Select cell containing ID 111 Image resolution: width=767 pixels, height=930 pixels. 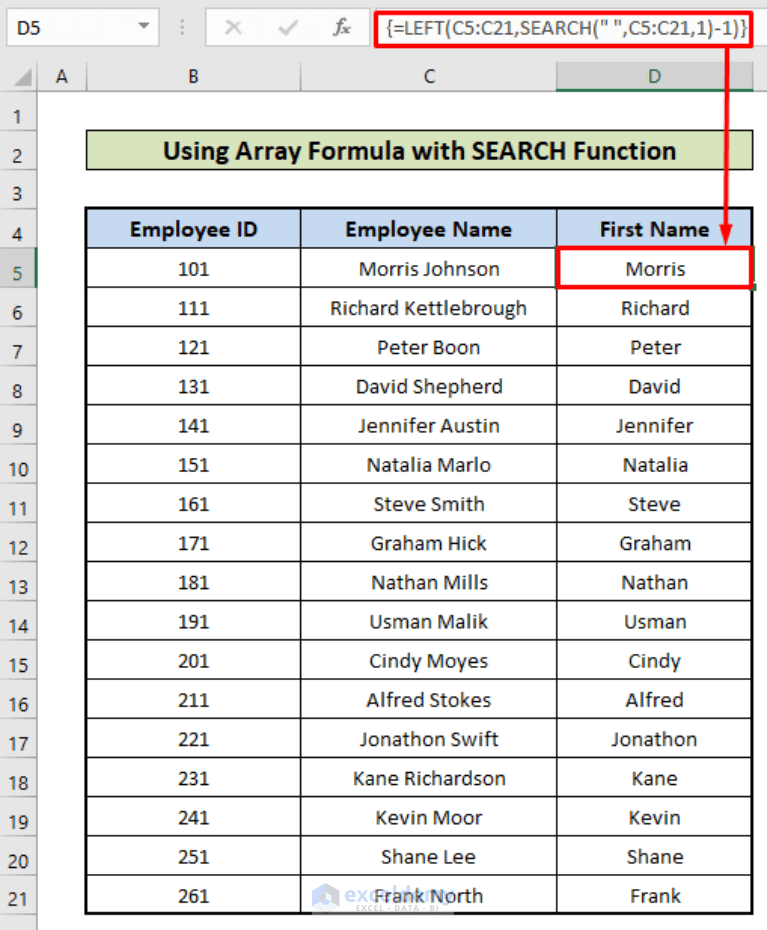[193, 308]
